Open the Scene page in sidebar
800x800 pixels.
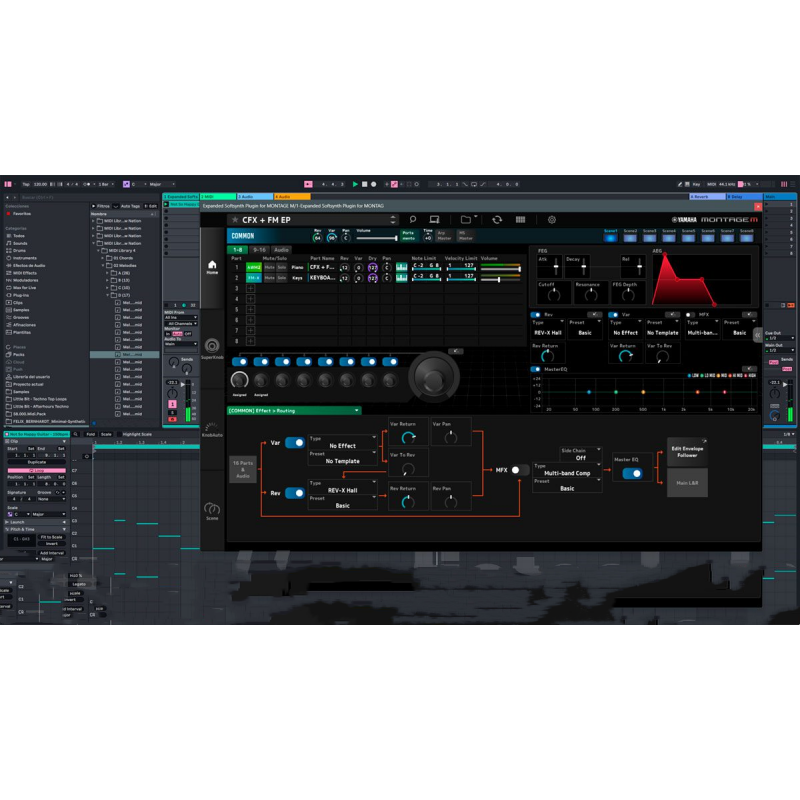click(212, 511)
